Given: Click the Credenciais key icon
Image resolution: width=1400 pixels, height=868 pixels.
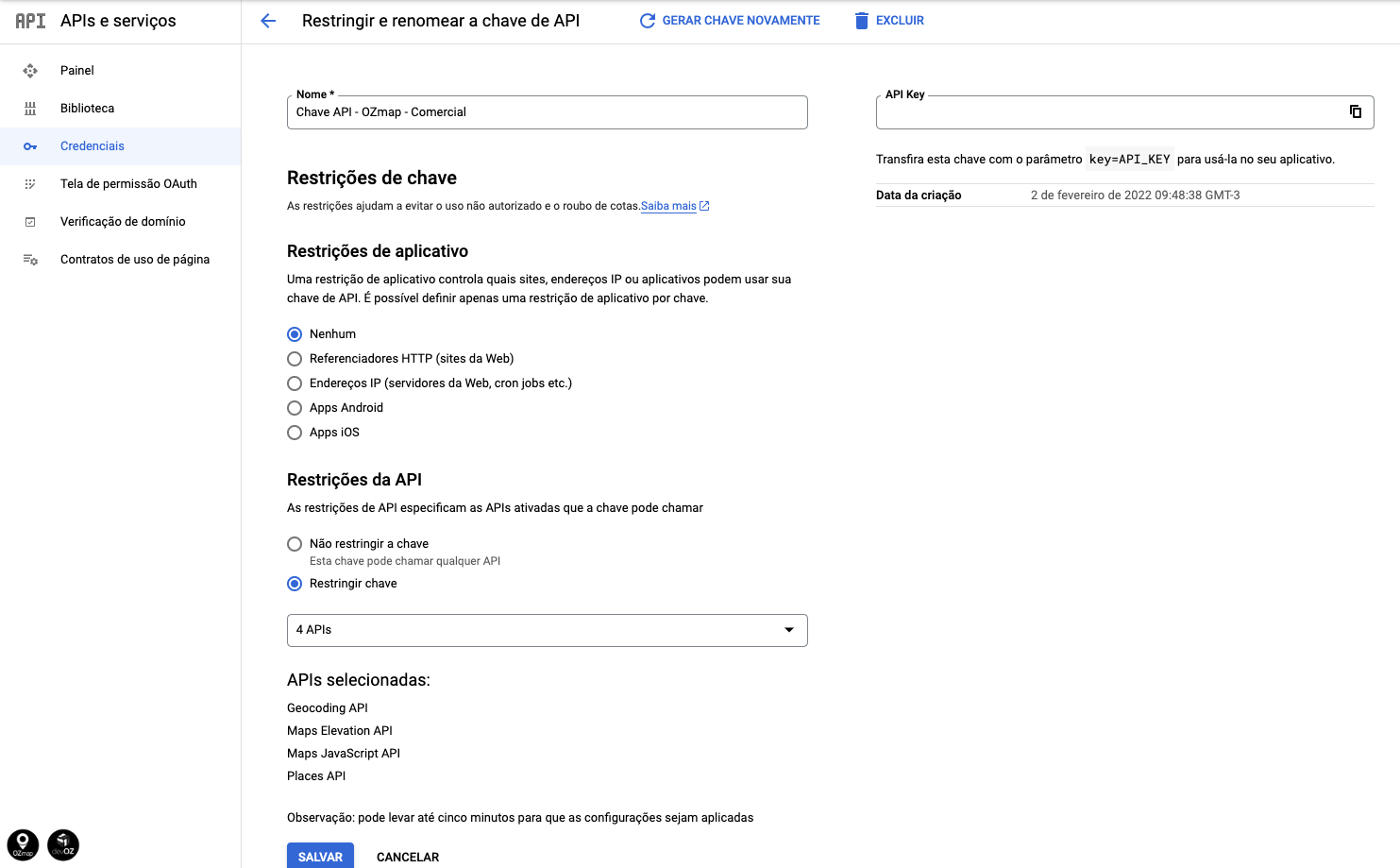Looking at the screenshot, I should [30, 146].
